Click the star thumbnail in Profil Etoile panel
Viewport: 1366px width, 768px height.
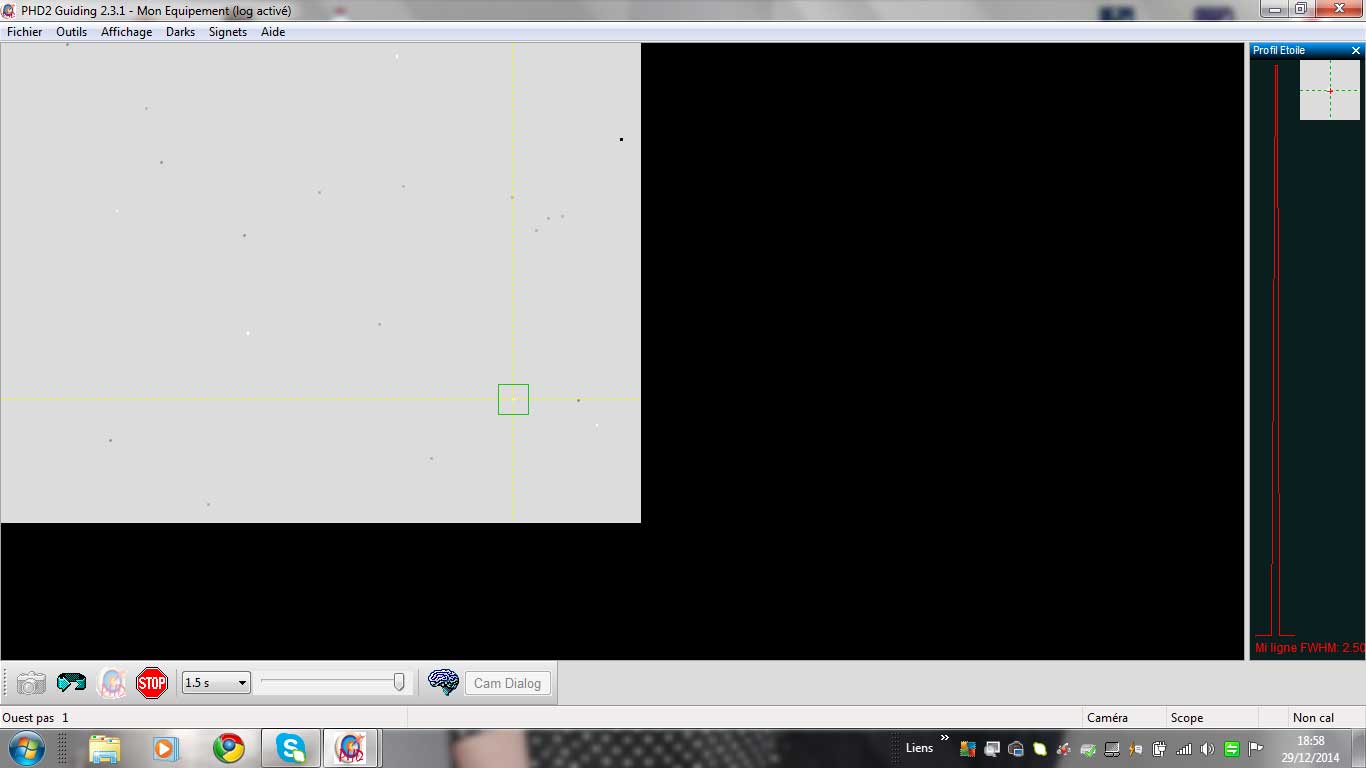[1330, 90]
